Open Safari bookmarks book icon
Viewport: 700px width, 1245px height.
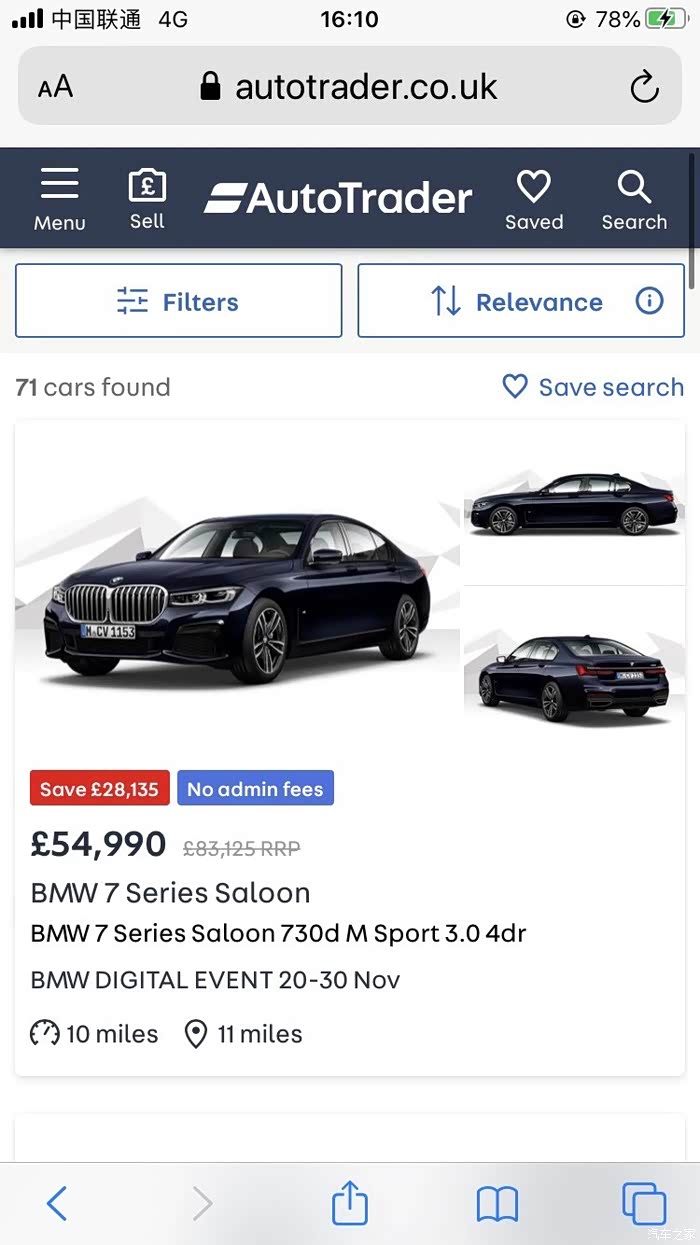[497, 1203]
